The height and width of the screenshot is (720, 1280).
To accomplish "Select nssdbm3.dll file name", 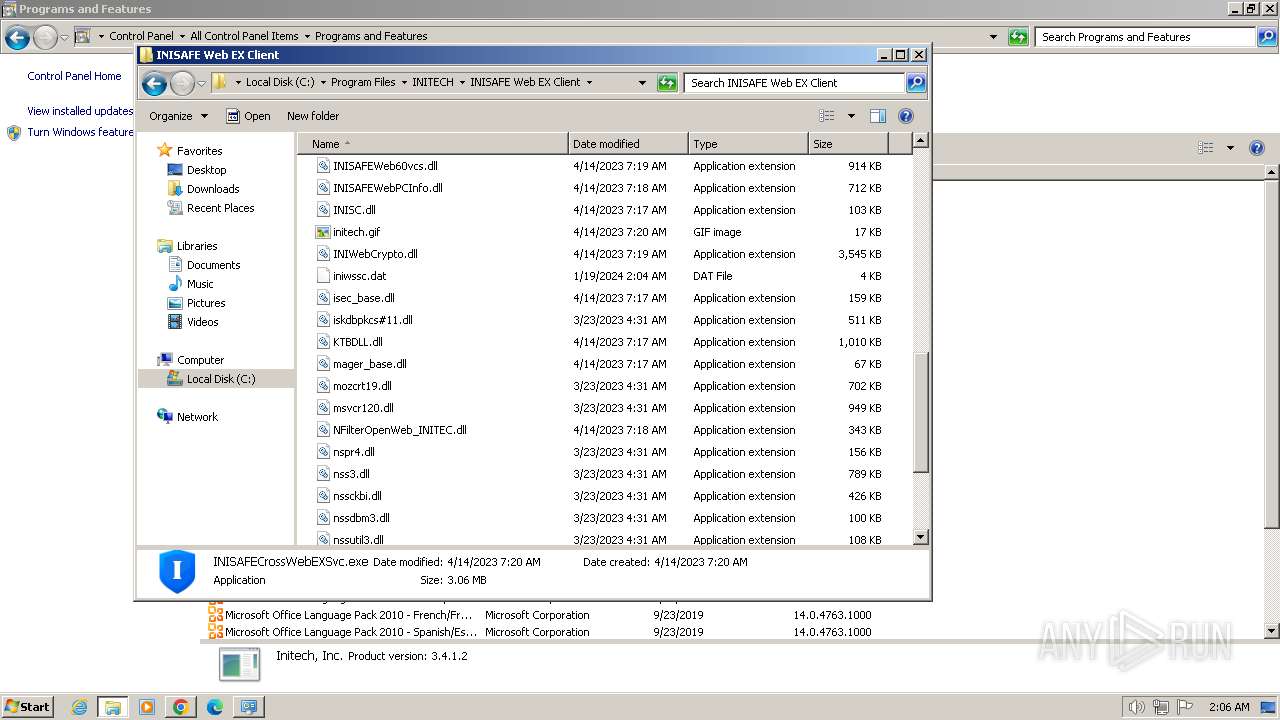I will click(x=361, y=518).
